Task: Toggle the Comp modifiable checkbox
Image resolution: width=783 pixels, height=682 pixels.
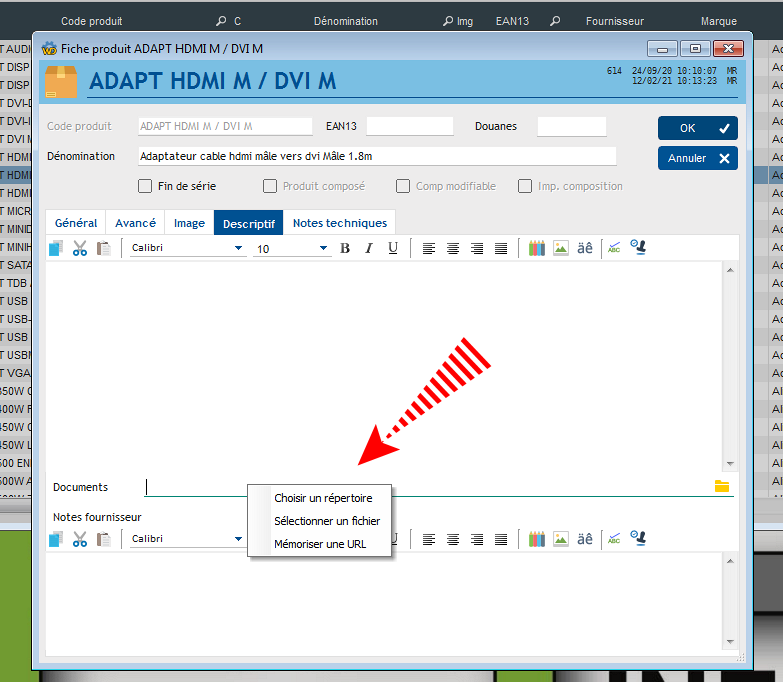Action: click(x=403, y=186)
